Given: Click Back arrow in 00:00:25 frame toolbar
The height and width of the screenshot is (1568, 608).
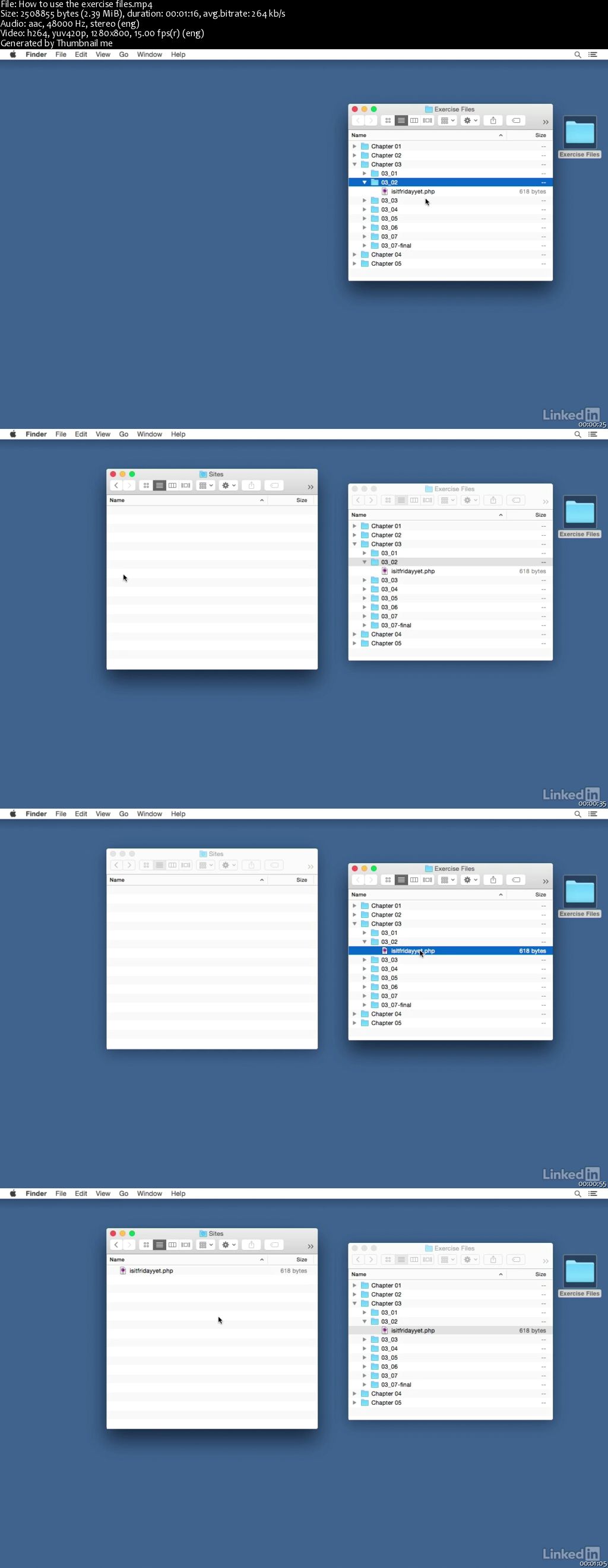Looking at the screenshot, I should click(x=358, y=120).
